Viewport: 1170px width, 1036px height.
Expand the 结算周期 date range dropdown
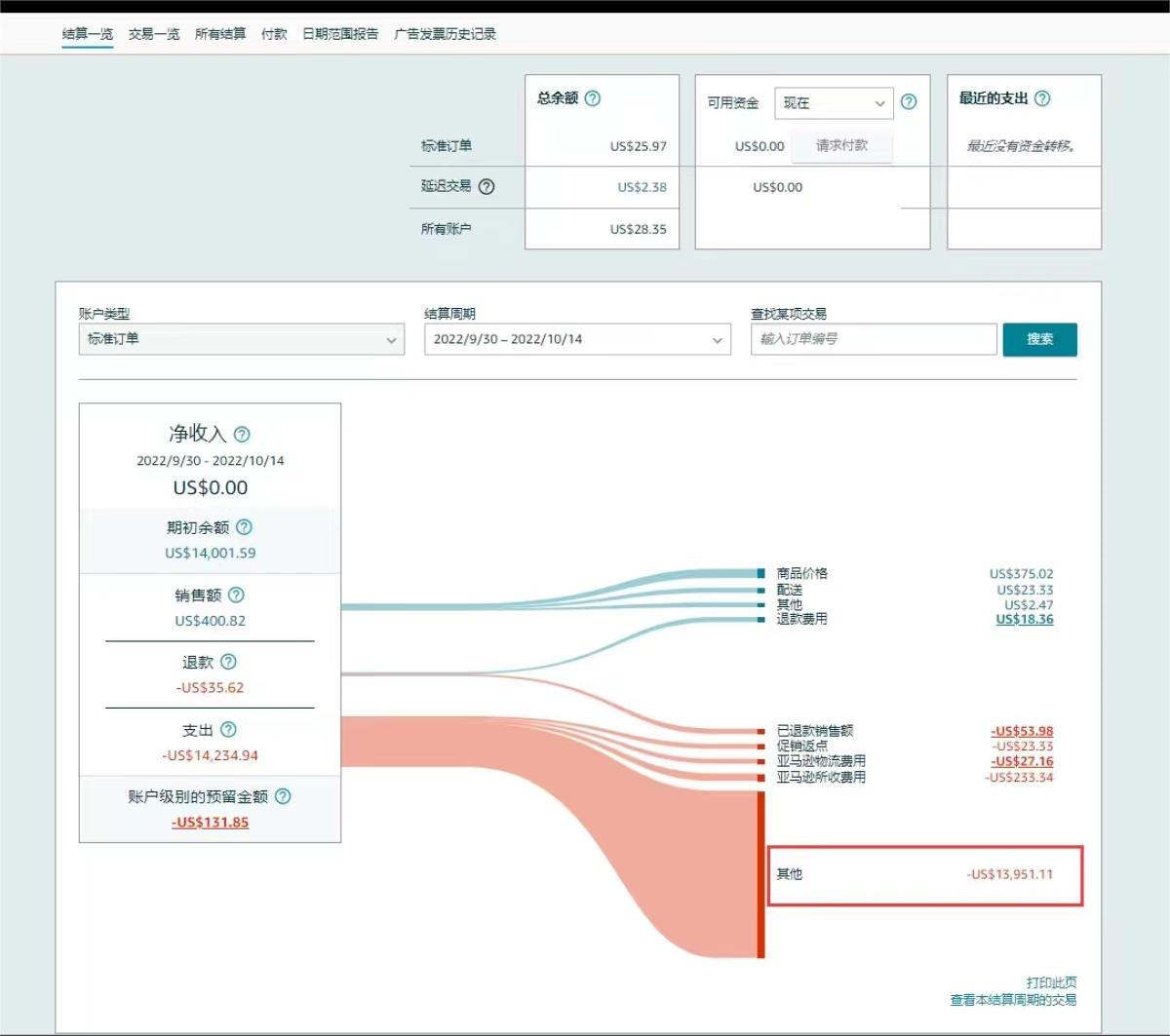point(577,339)
